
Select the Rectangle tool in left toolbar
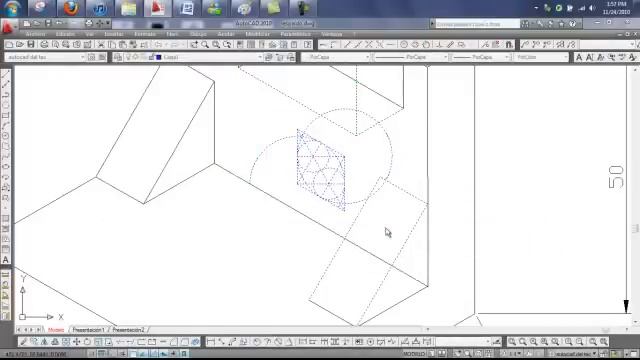pyautogui.click(x=6, y=116)
